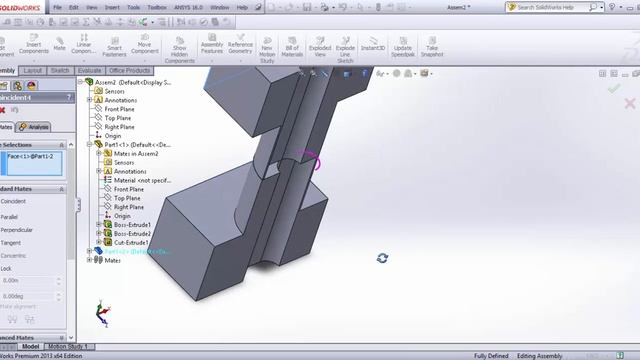640x360 pixels.
Task: Open the Insert menu
Action: tap(112, 7)
